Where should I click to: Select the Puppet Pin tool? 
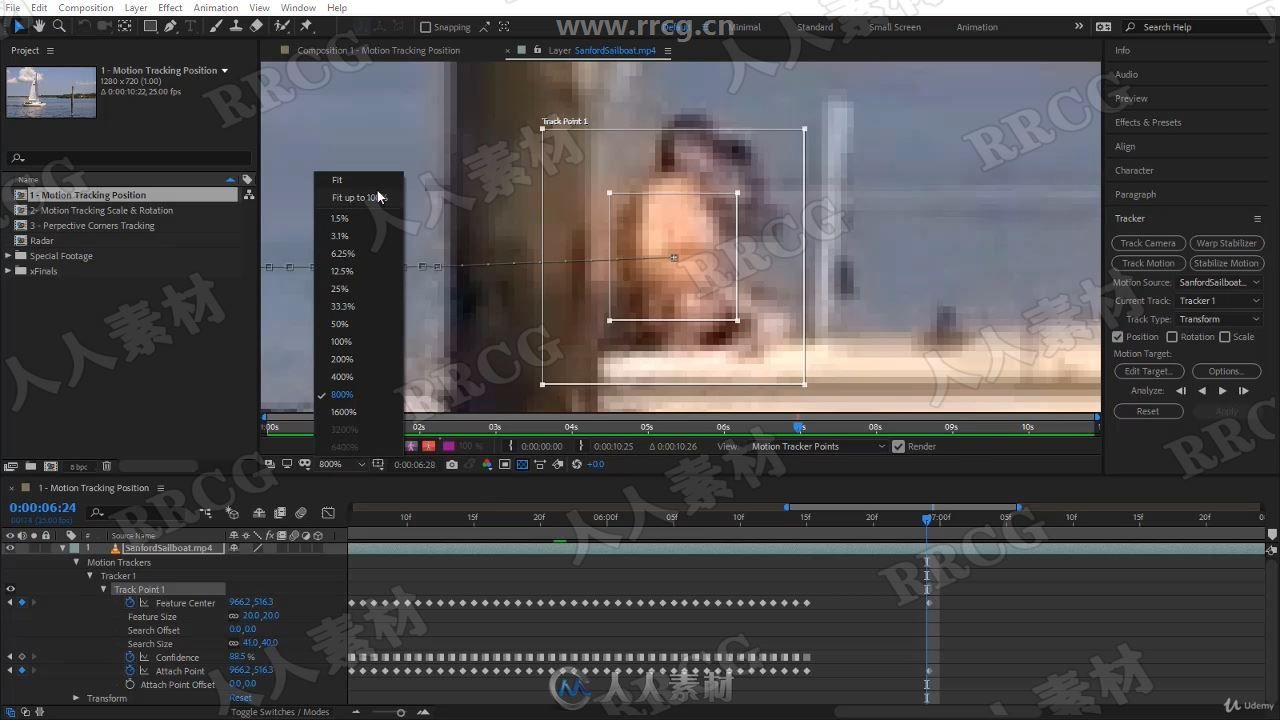(x=306, y=26)
